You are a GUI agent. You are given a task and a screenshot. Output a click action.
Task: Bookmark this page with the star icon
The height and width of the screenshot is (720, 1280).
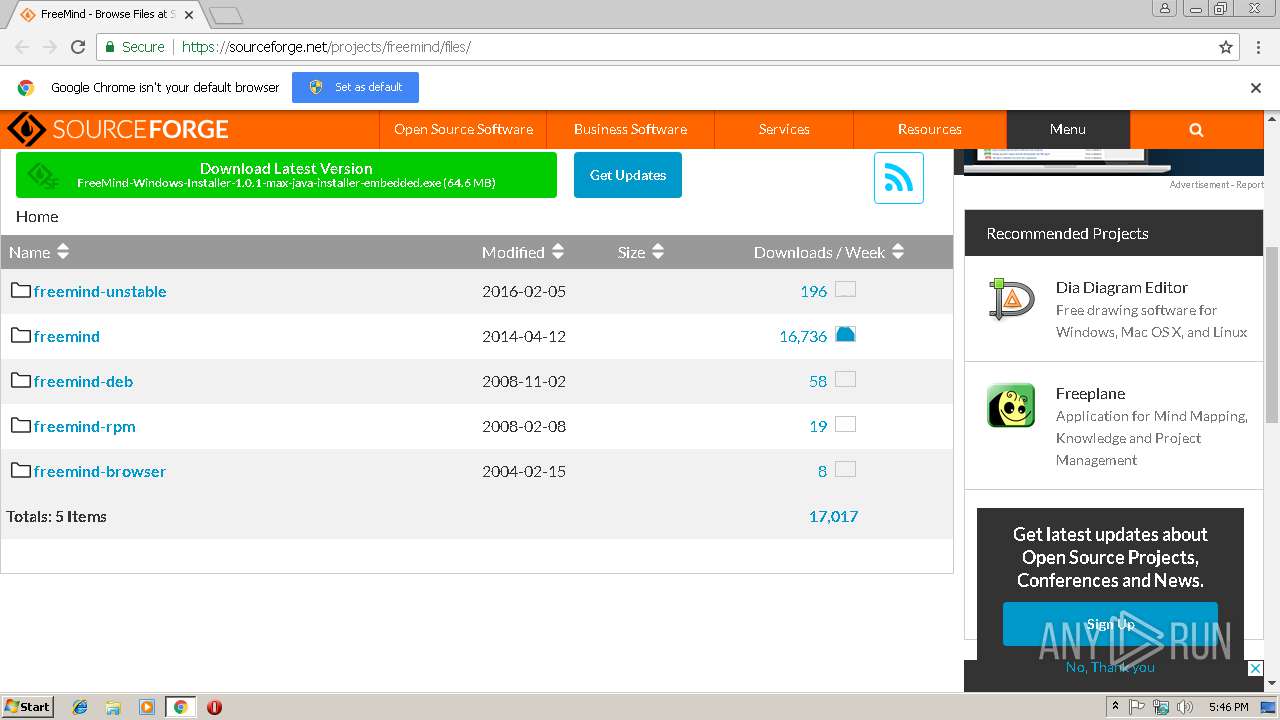point(1226,47)
